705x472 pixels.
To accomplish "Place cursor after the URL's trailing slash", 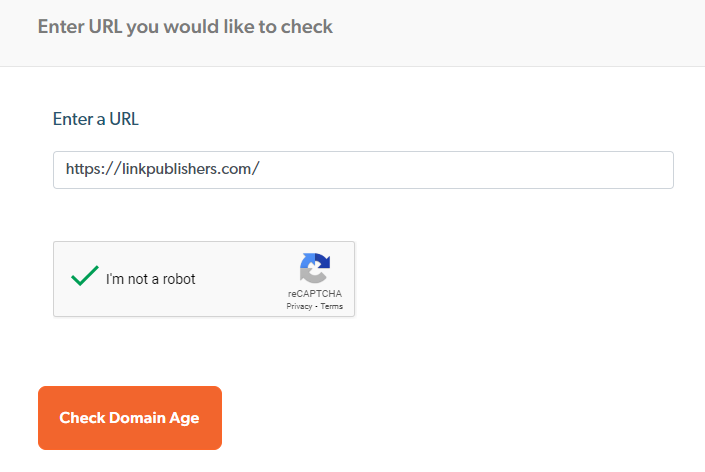I will 261,170.
